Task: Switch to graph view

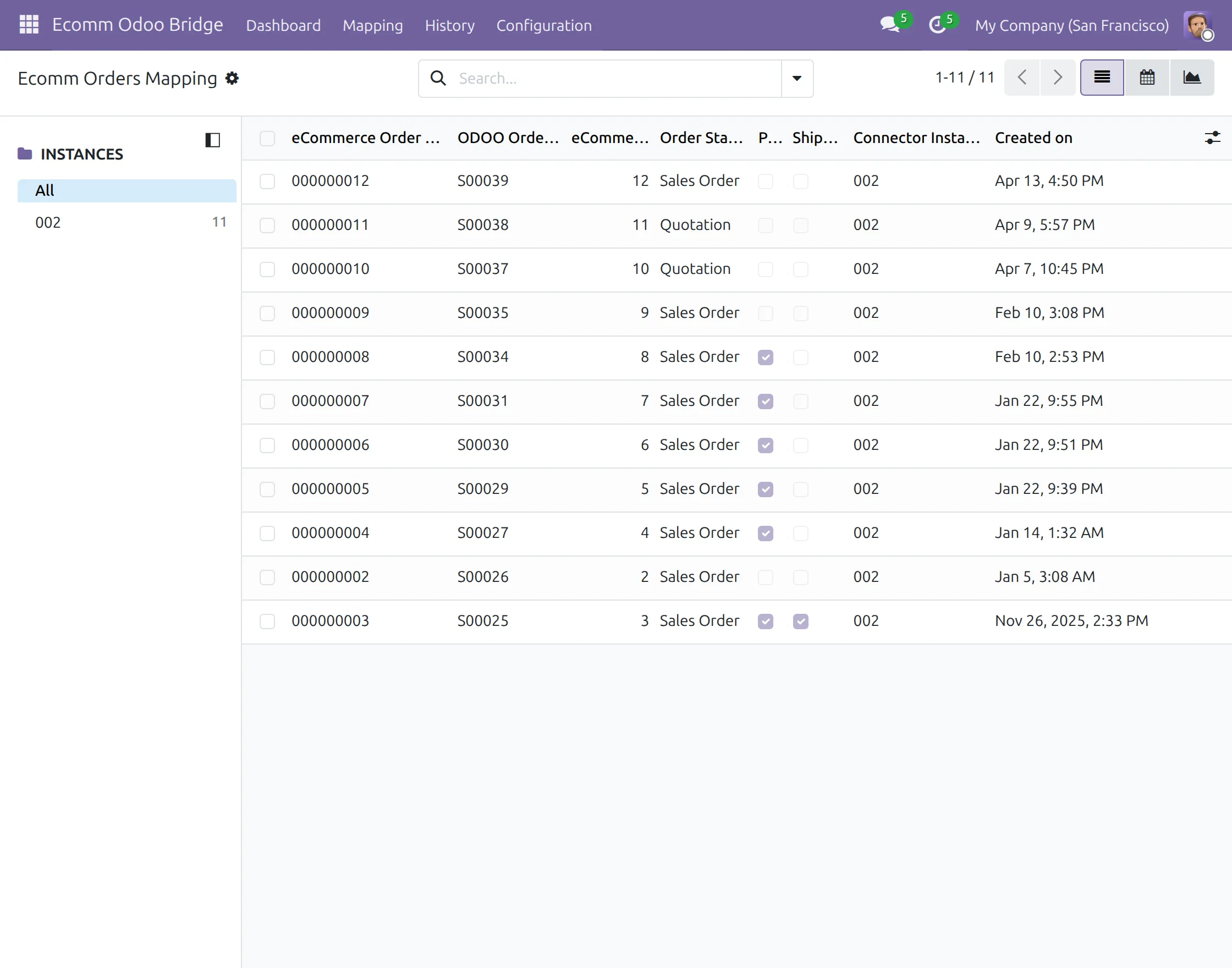Action: (x=1192, y=78)
